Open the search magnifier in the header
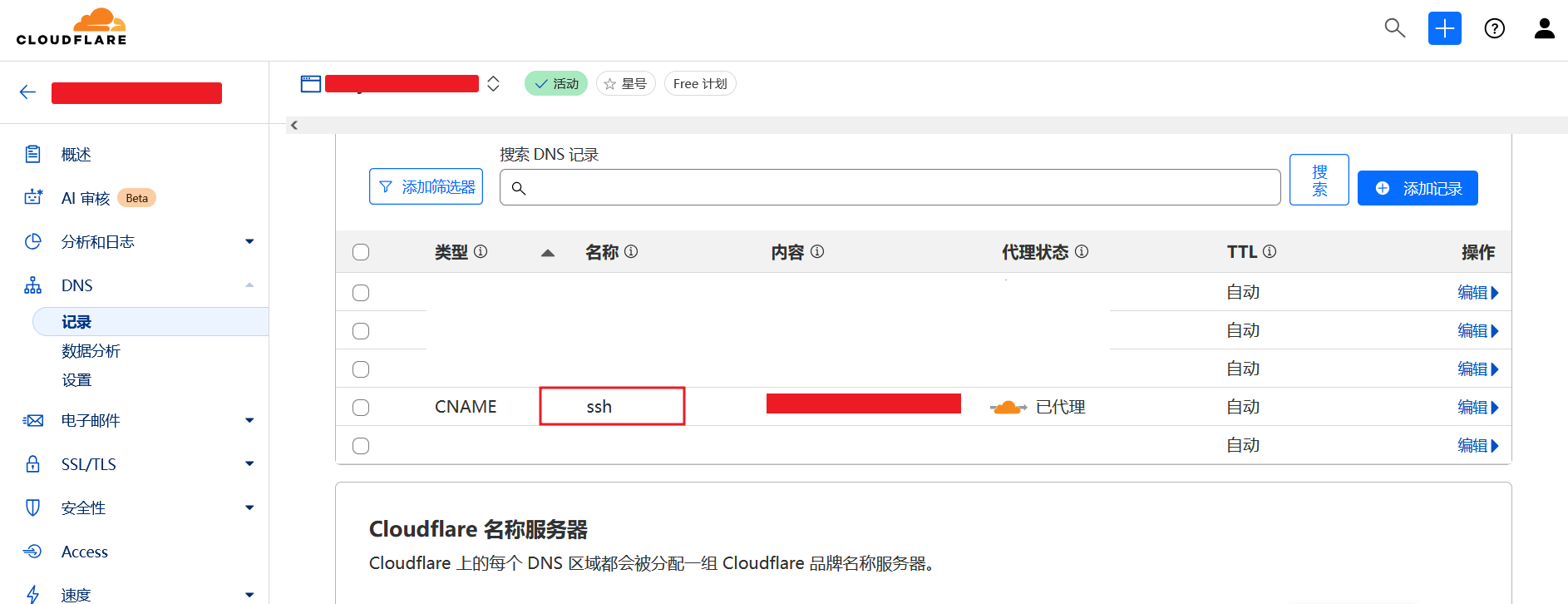The height and width of the screenshot is (604, 1568). 1395,28
